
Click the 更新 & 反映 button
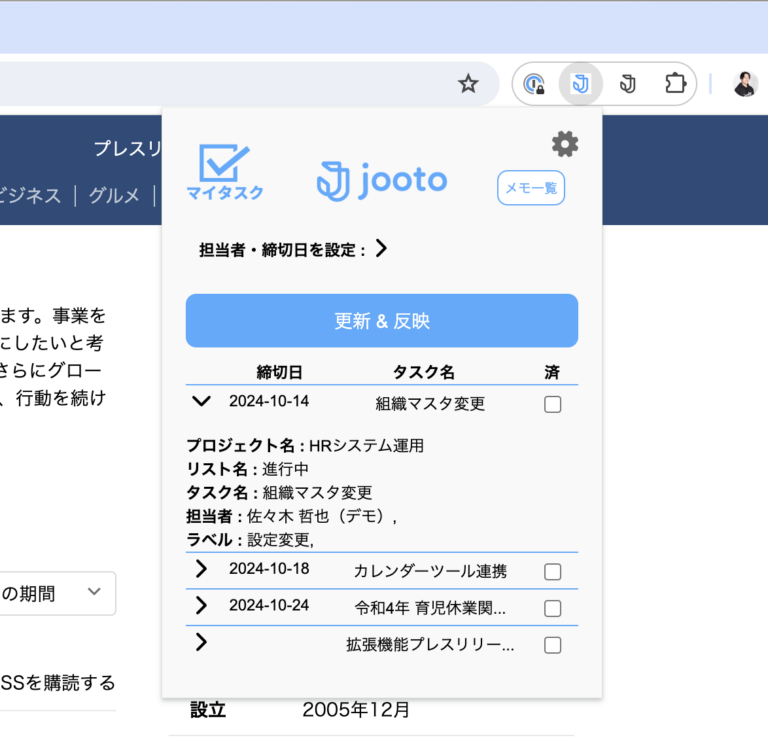[x=382, y=321]
